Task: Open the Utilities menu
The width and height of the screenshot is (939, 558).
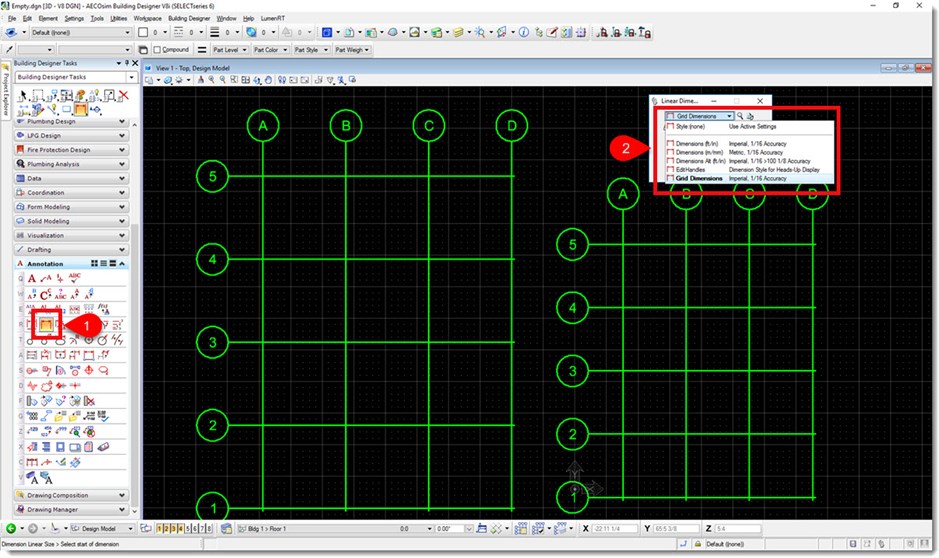Action: [x=119, y=19]
